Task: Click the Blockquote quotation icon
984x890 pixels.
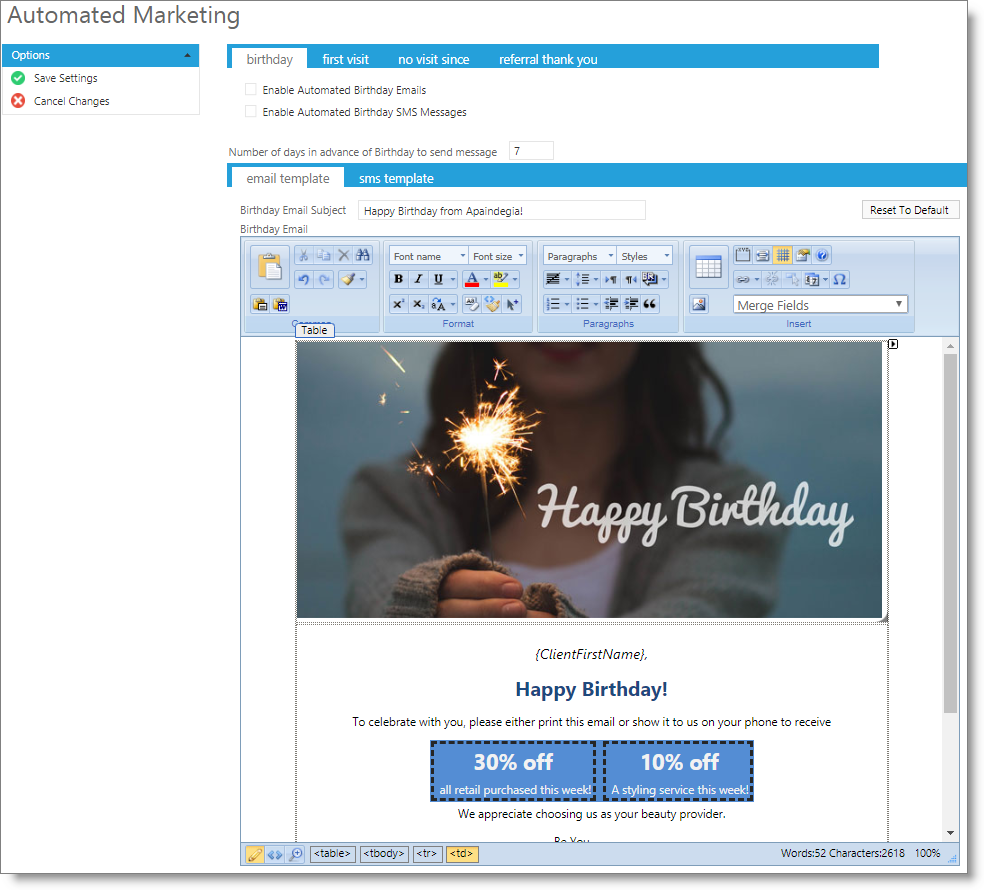Action: [x=650, y=304]
